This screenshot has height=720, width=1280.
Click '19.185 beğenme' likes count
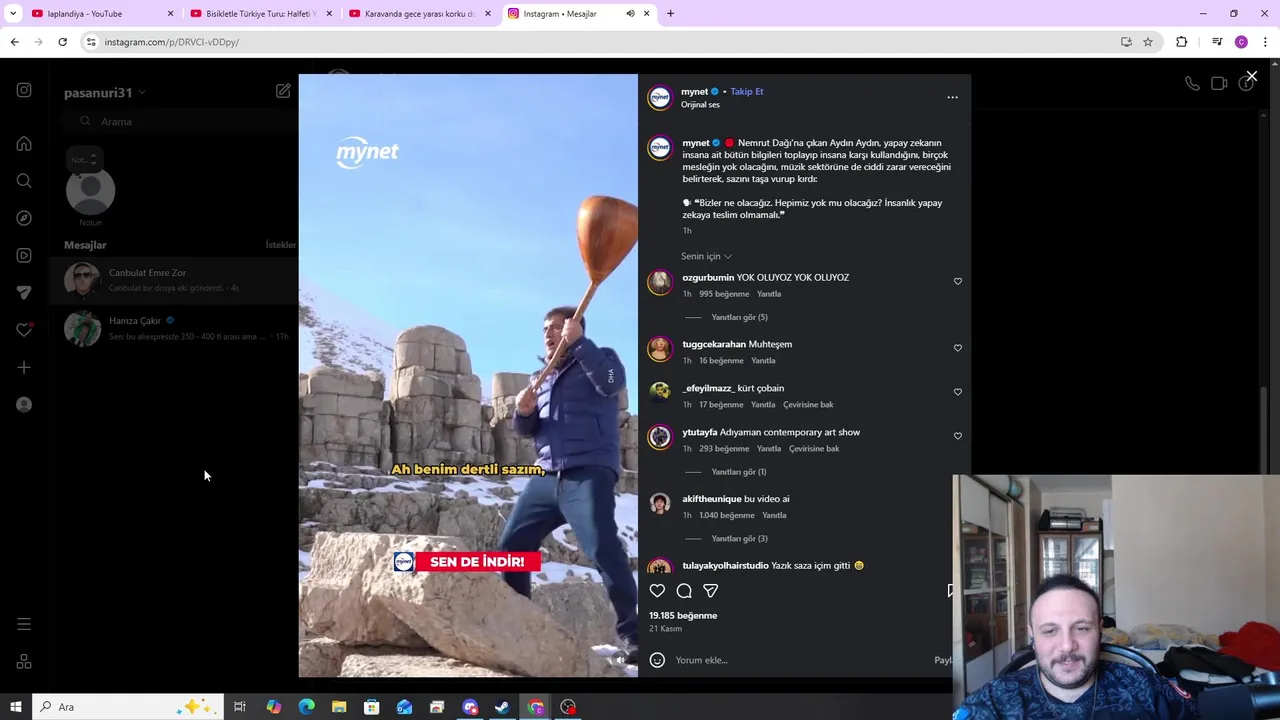point(683,615)
